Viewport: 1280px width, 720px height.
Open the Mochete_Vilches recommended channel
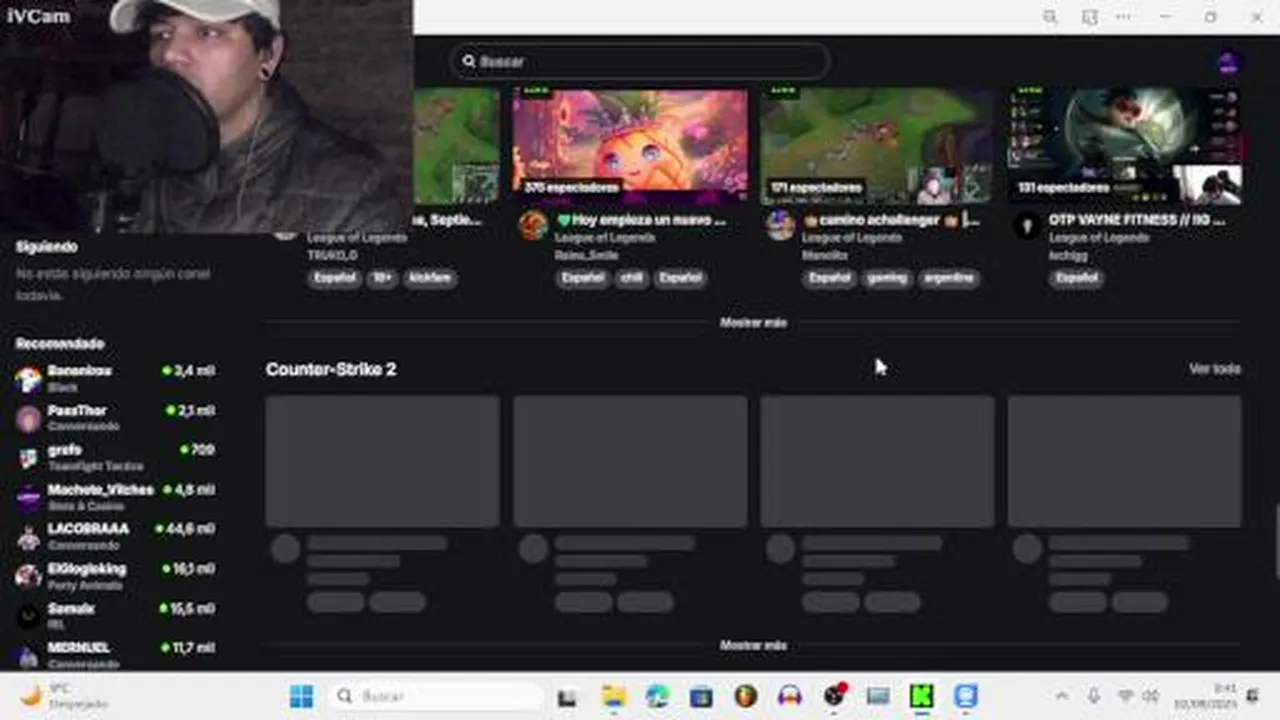tap(115, 497)
